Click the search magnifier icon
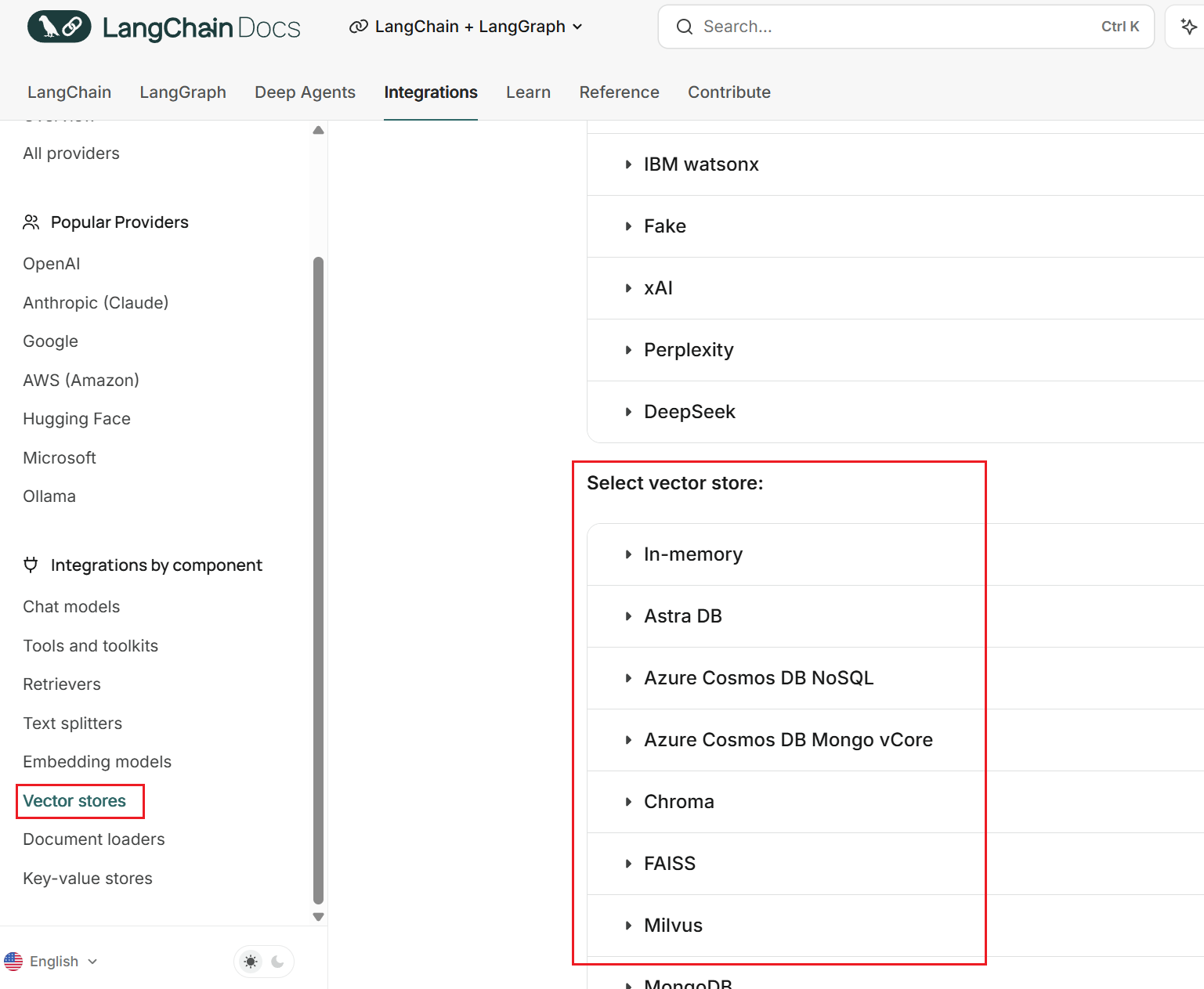The width and height of the screenshot is (1204, 989). coord(685,27)
